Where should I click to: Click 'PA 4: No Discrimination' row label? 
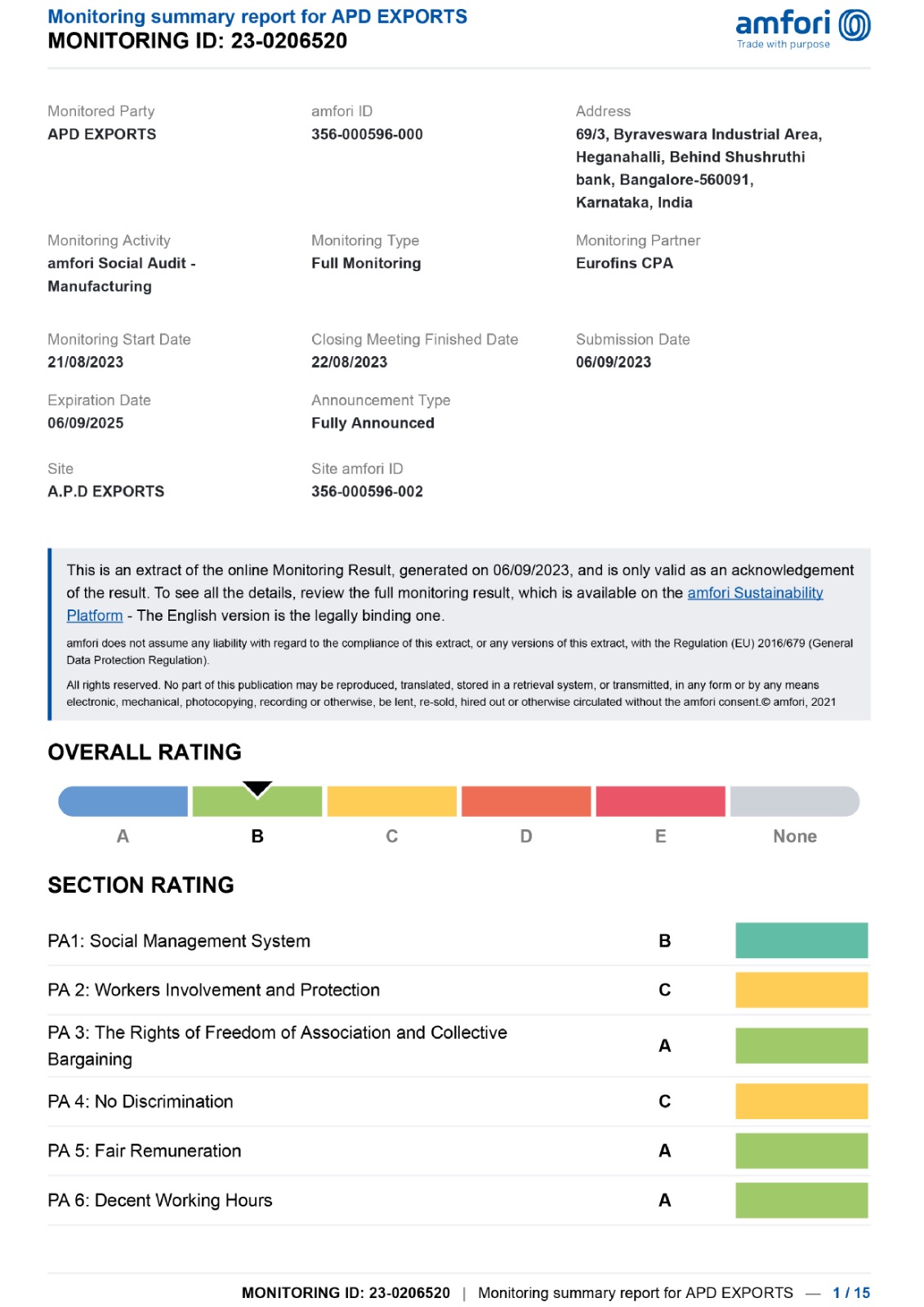coord(141,1102)
